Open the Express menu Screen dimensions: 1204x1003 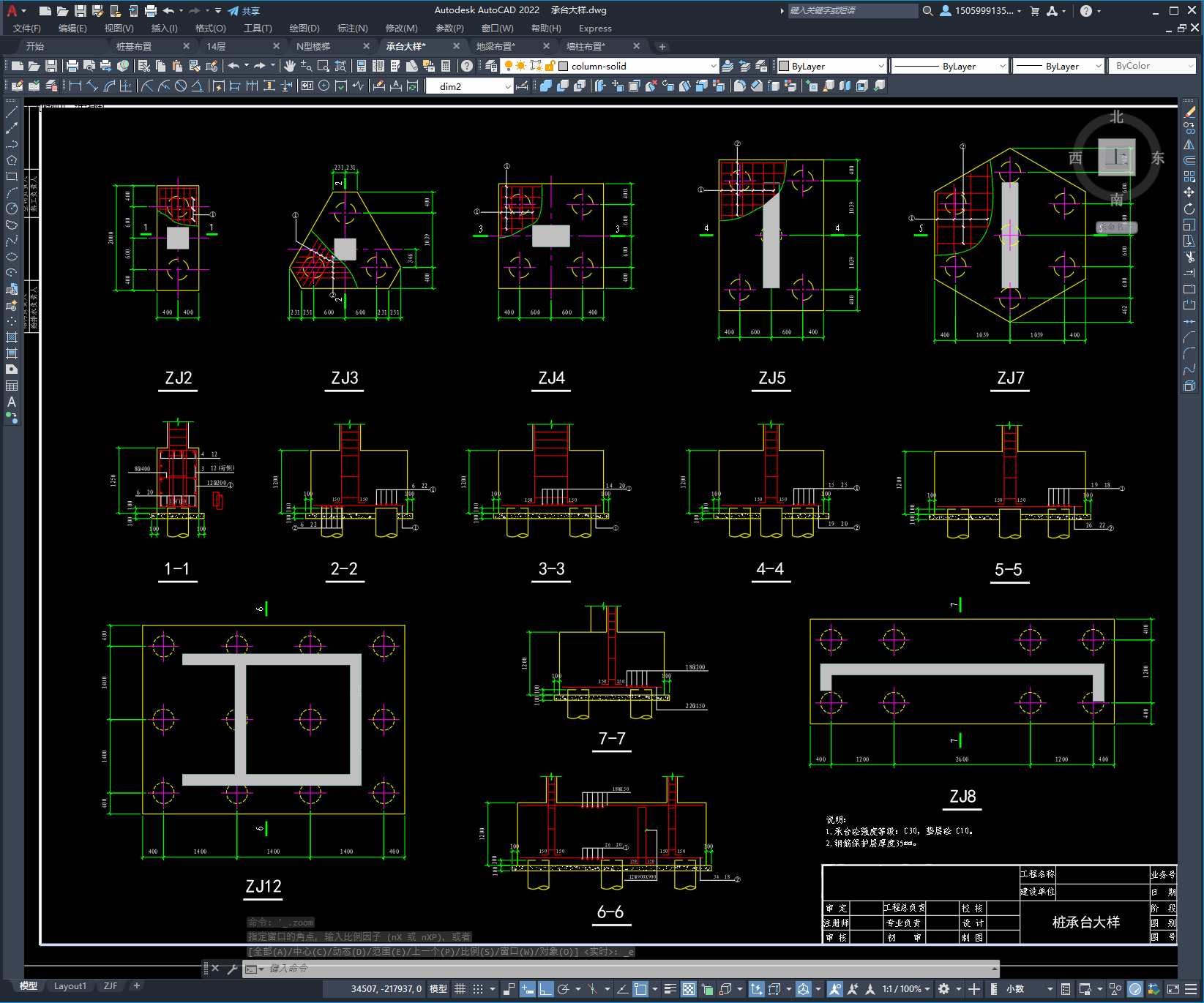tap(595, 29)
